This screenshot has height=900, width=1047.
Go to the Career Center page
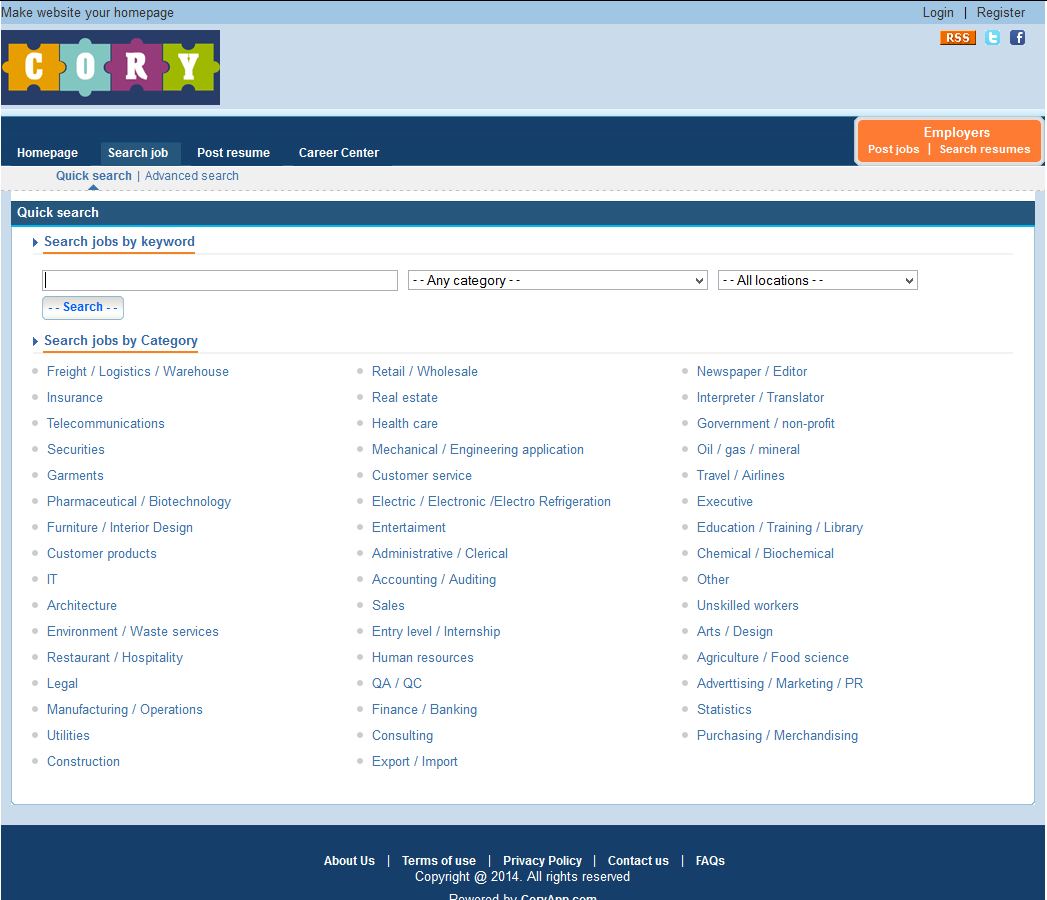pos(338,152)
